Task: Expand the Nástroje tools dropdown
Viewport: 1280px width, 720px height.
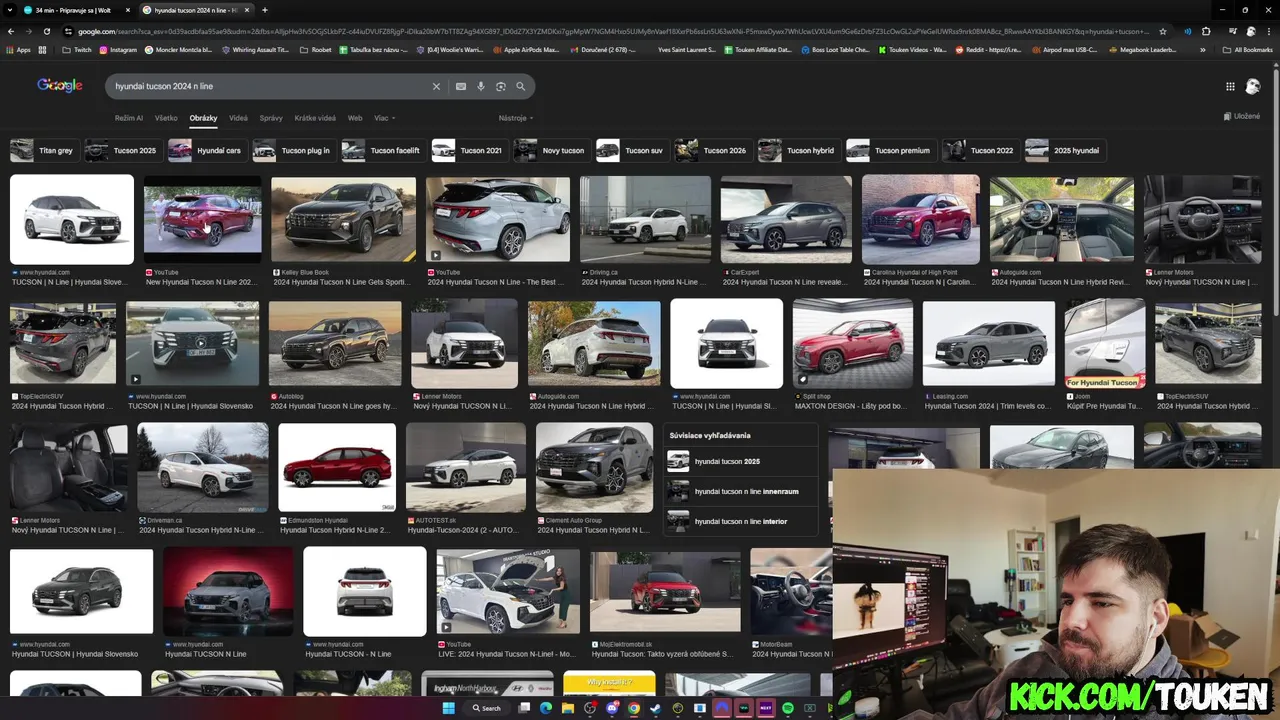Action: click(x=516, y=118)
